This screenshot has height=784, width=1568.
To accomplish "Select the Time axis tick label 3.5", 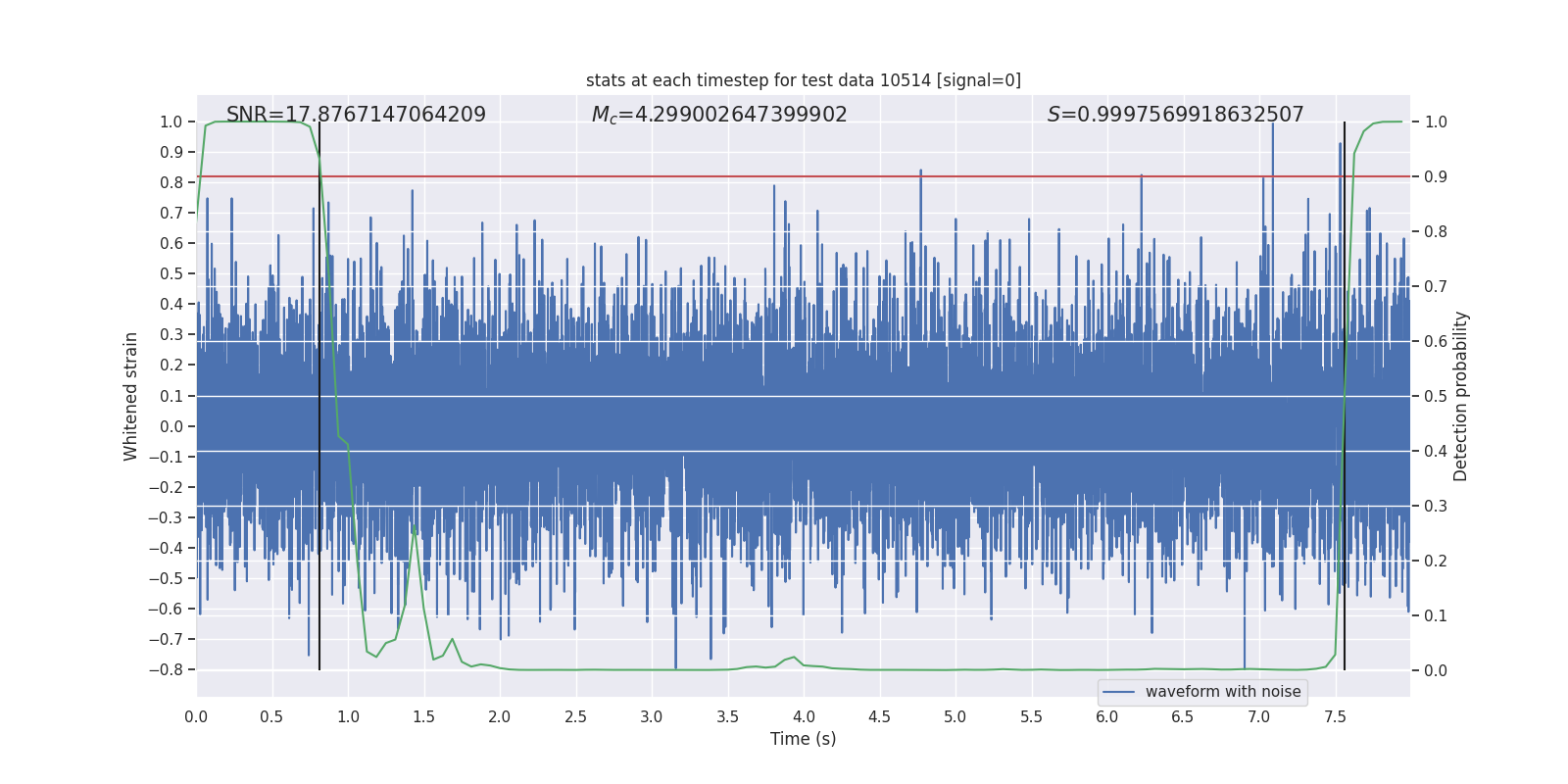I will point(728,716).
